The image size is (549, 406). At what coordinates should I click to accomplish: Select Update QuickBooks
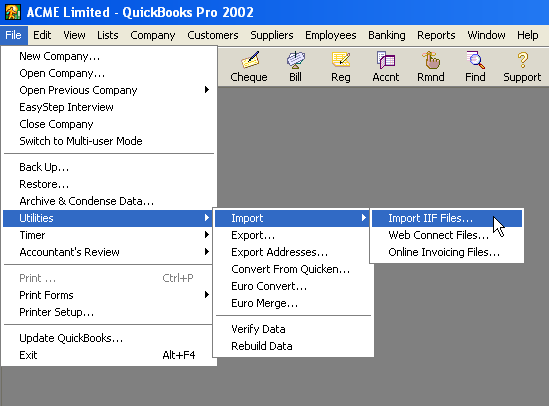pos(108,338)
